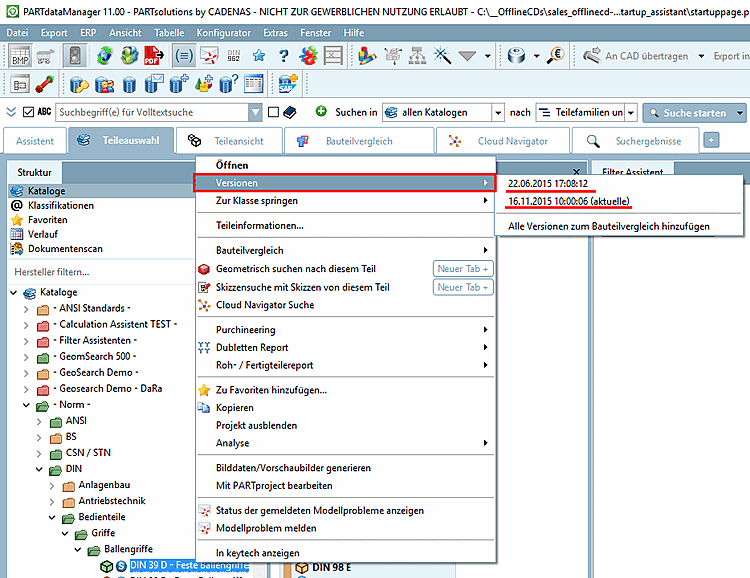Viewport: 750px width, 578px height.
Task: Open the search term history dropdown arrow
Action: pos(255,112)
